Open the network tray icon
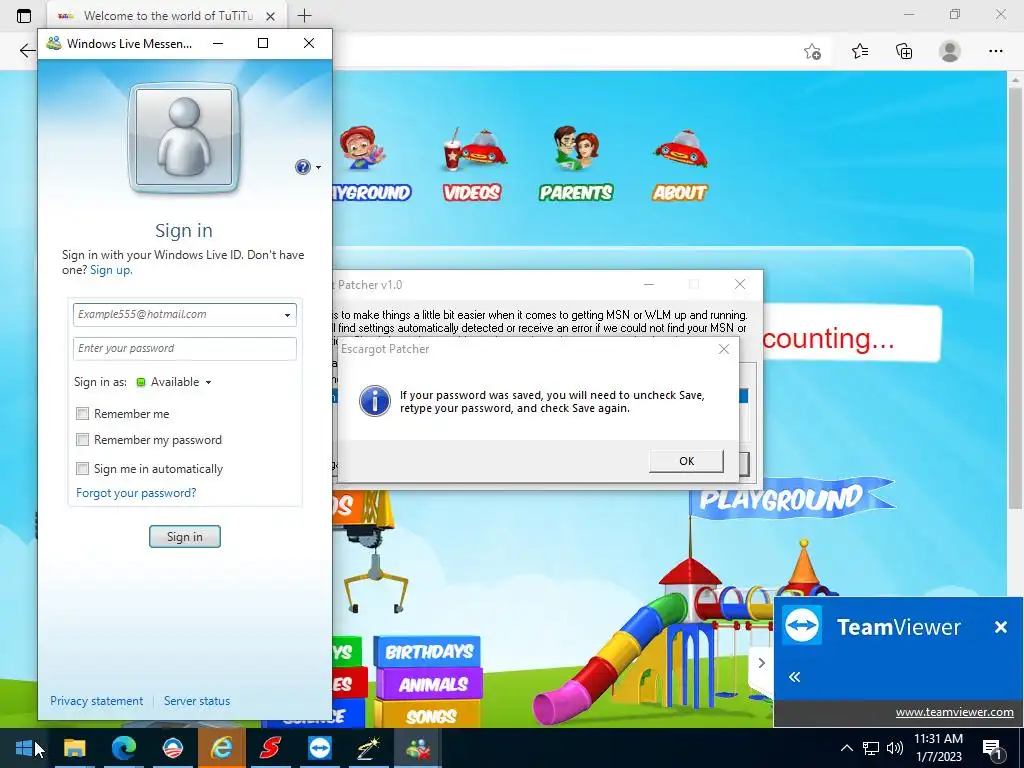Viewport: 1024px width, 768px height. coord(871,748)
